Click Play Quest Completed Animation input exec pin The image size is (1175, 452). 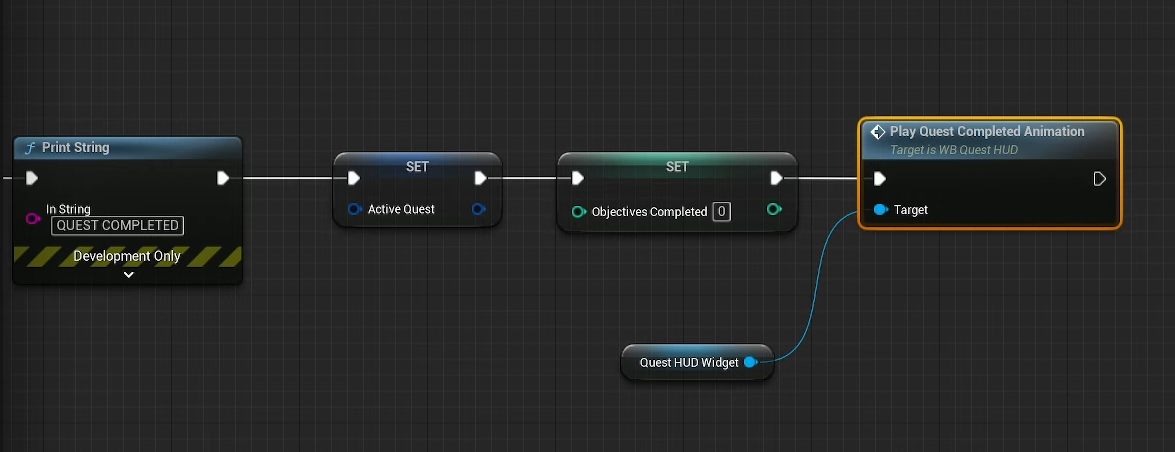(x=881, y=178)
